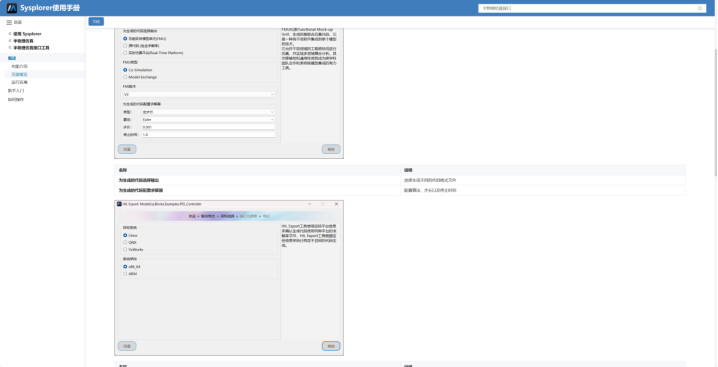Viewport: 718px width, 367px height.
Task: Choose the Co-Simulation FMI type
Action: click(125, 70)
